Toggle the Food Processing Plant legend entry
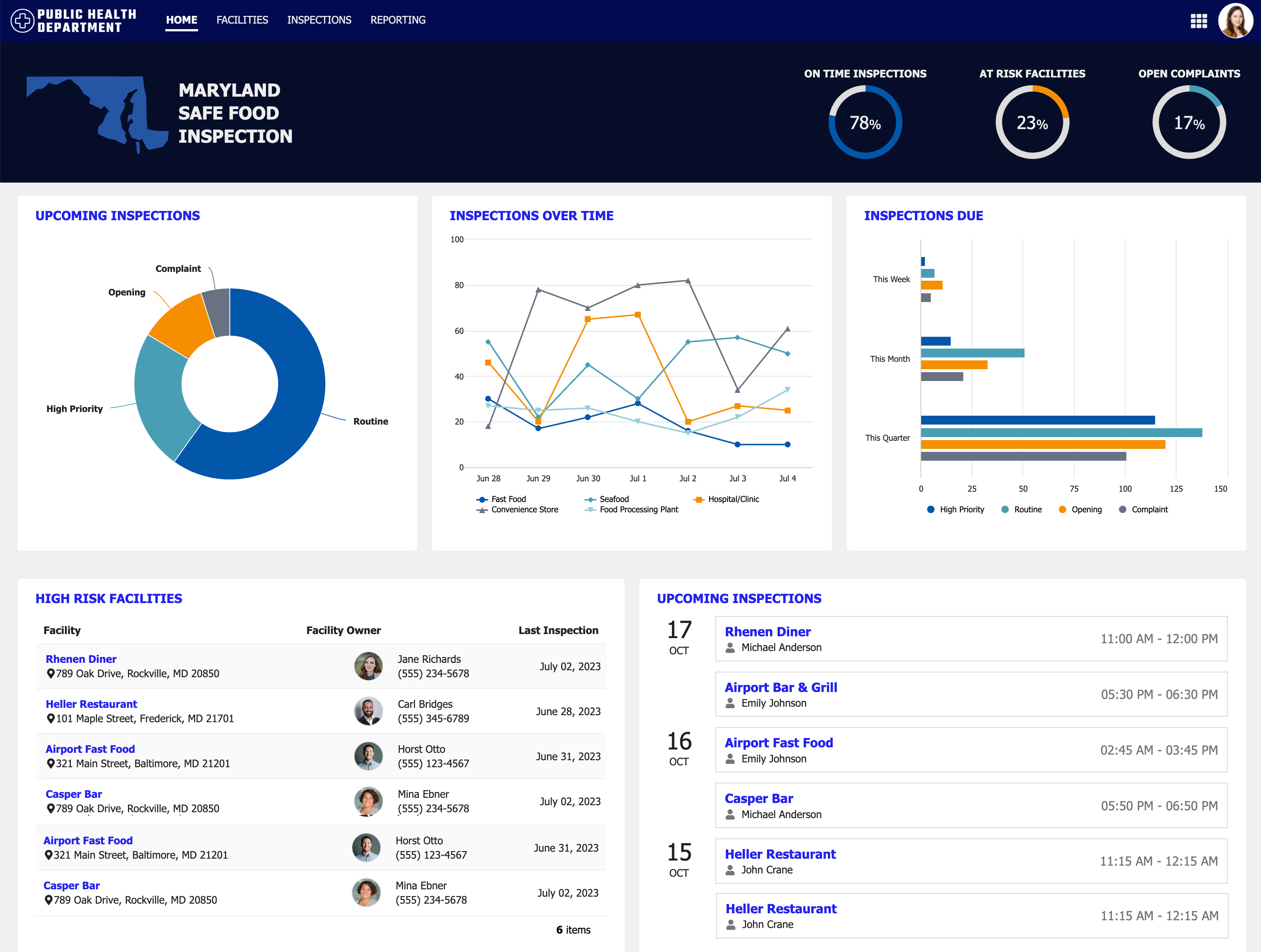Image resolution: width=1261 pixels, height=952 pixels. click(631, 510)
